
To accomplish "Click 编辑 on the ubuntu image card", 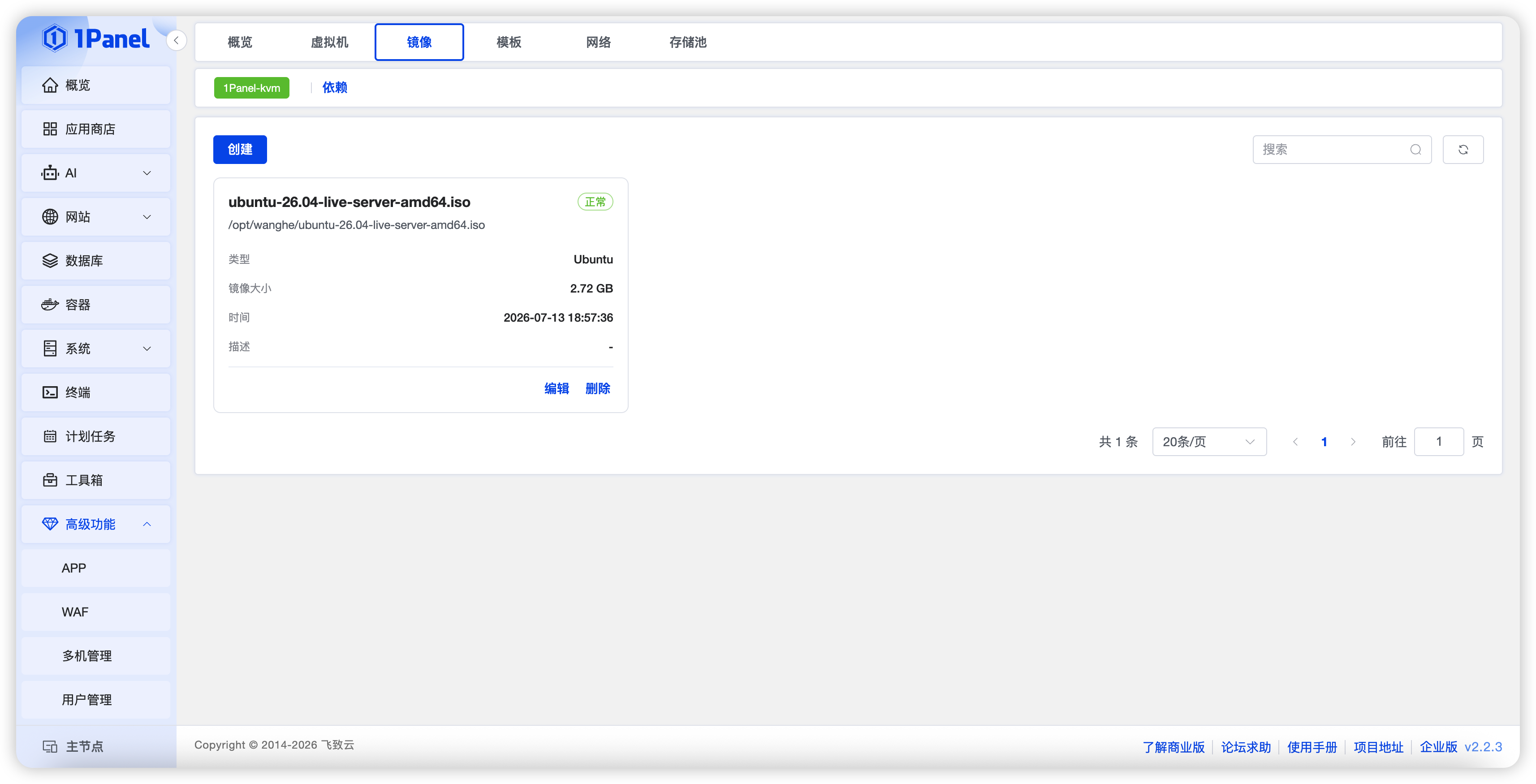I will pos(557,389).
